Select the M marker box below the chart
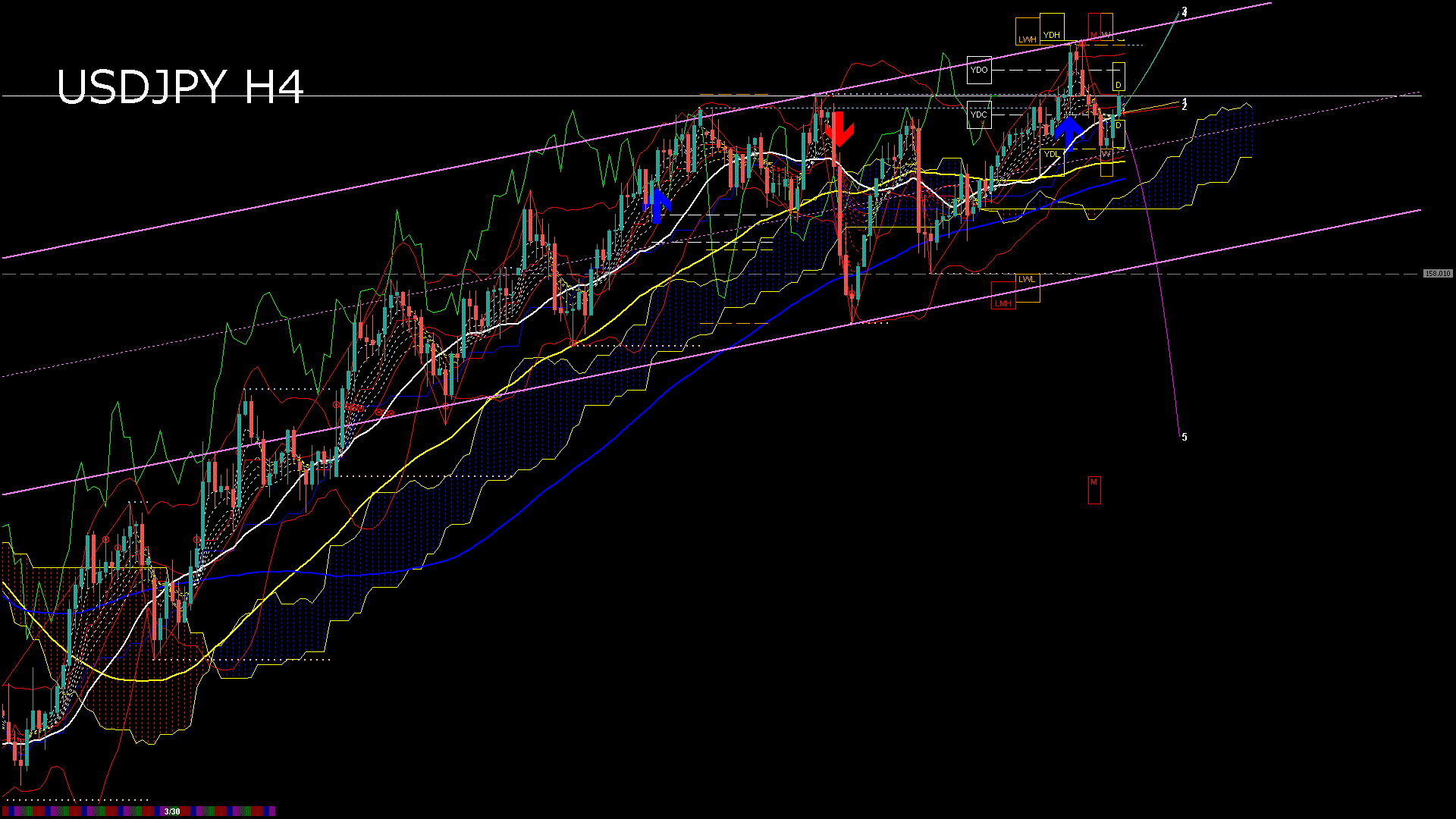1456x819 pixels. [1094, 489]
